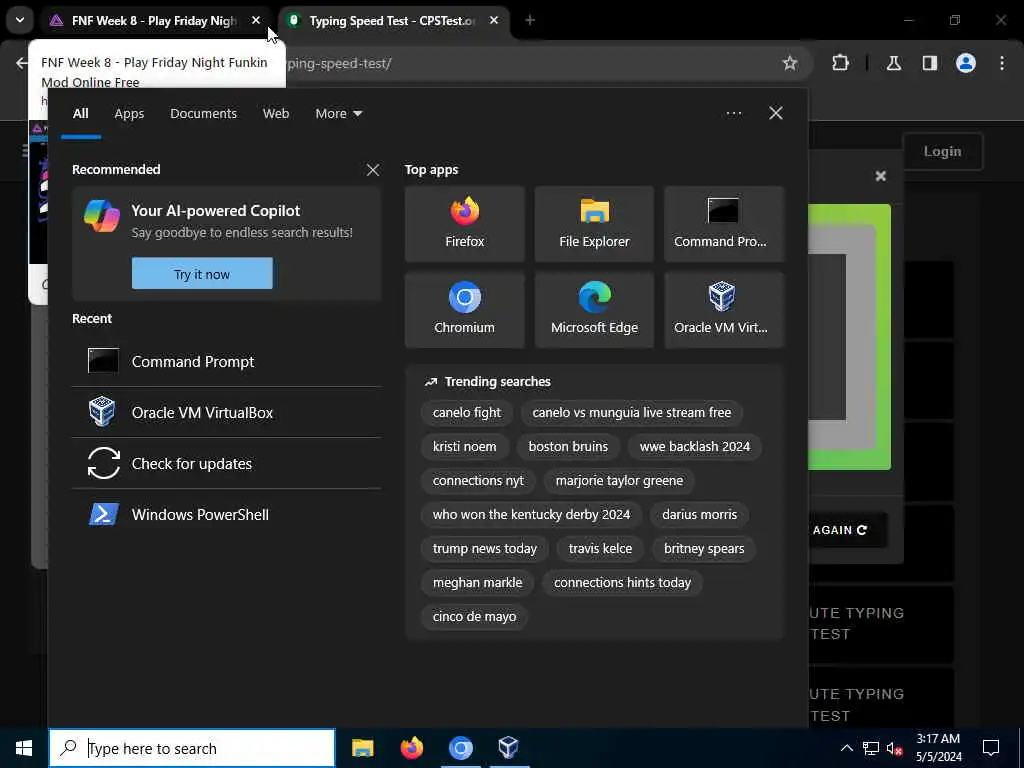Open search panel options ellipsis menu
Screen dimensions: 1024x768
click(x=733, y=113)
